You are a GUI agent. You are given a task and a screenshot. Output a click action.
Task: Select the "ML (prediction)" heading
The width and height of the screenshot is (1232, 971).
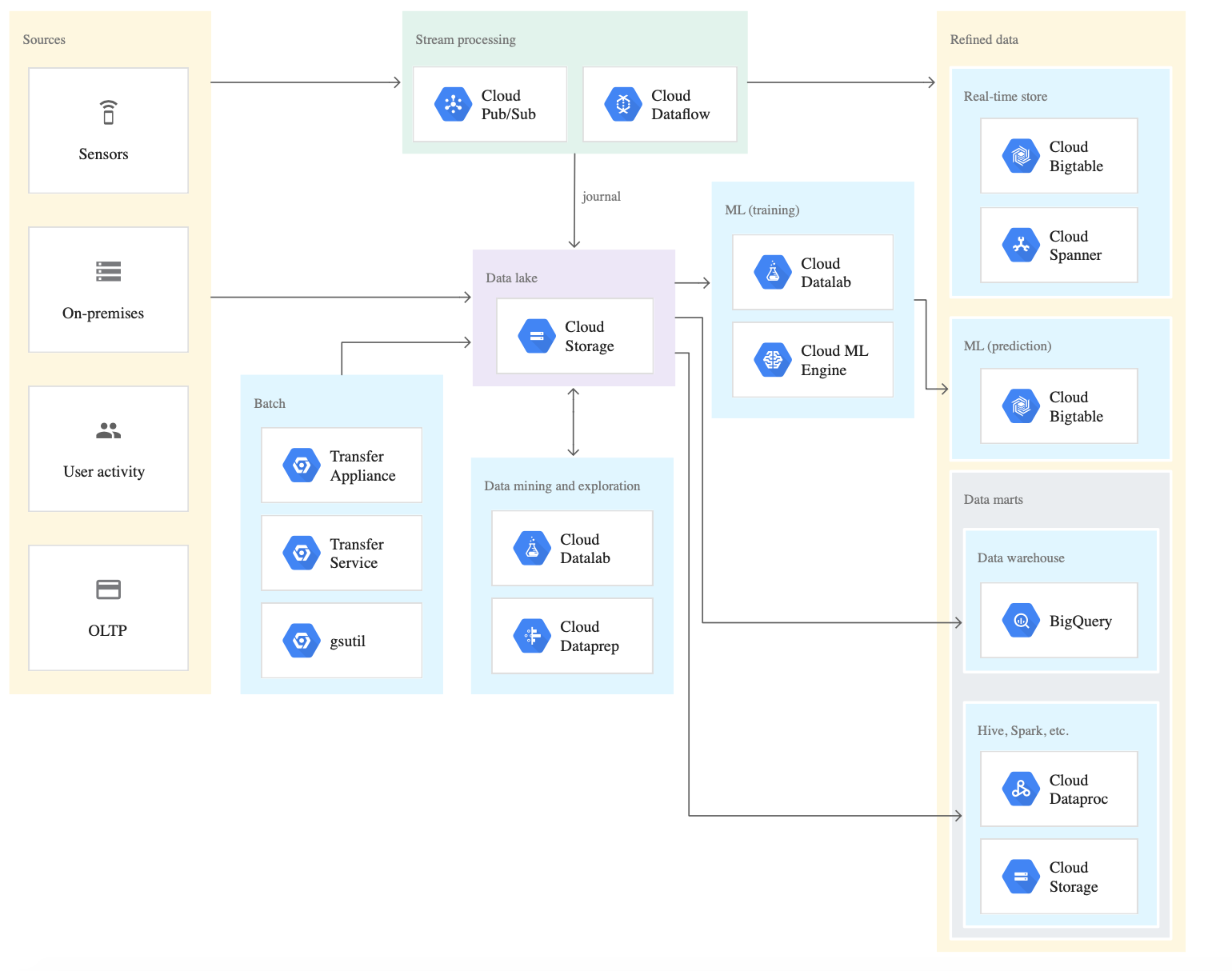coord(1008,346)
